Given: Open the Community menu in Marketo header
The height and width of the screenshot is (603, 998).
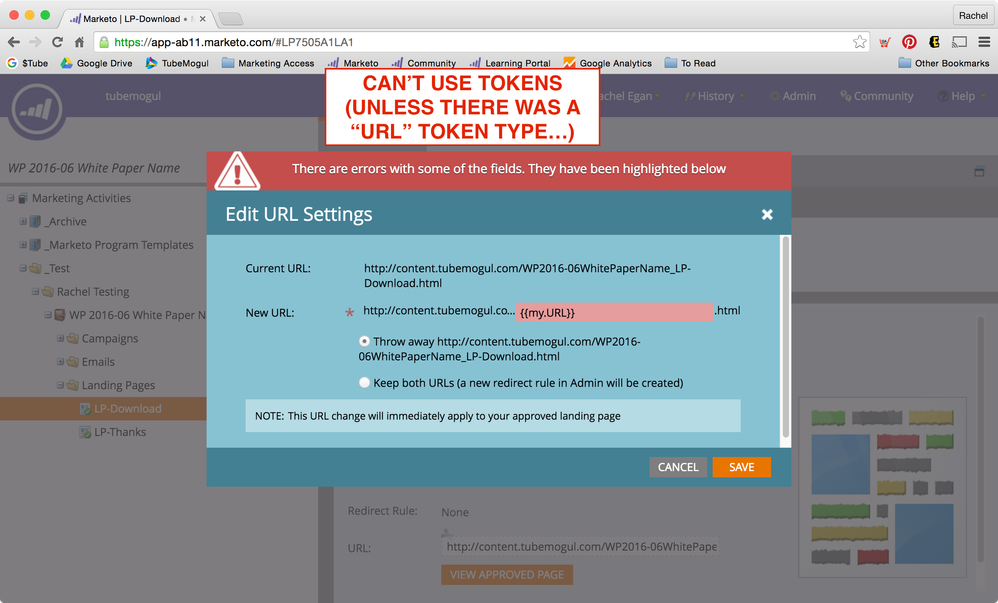Looking at the screenshot, I should click(x=876, y=96).
